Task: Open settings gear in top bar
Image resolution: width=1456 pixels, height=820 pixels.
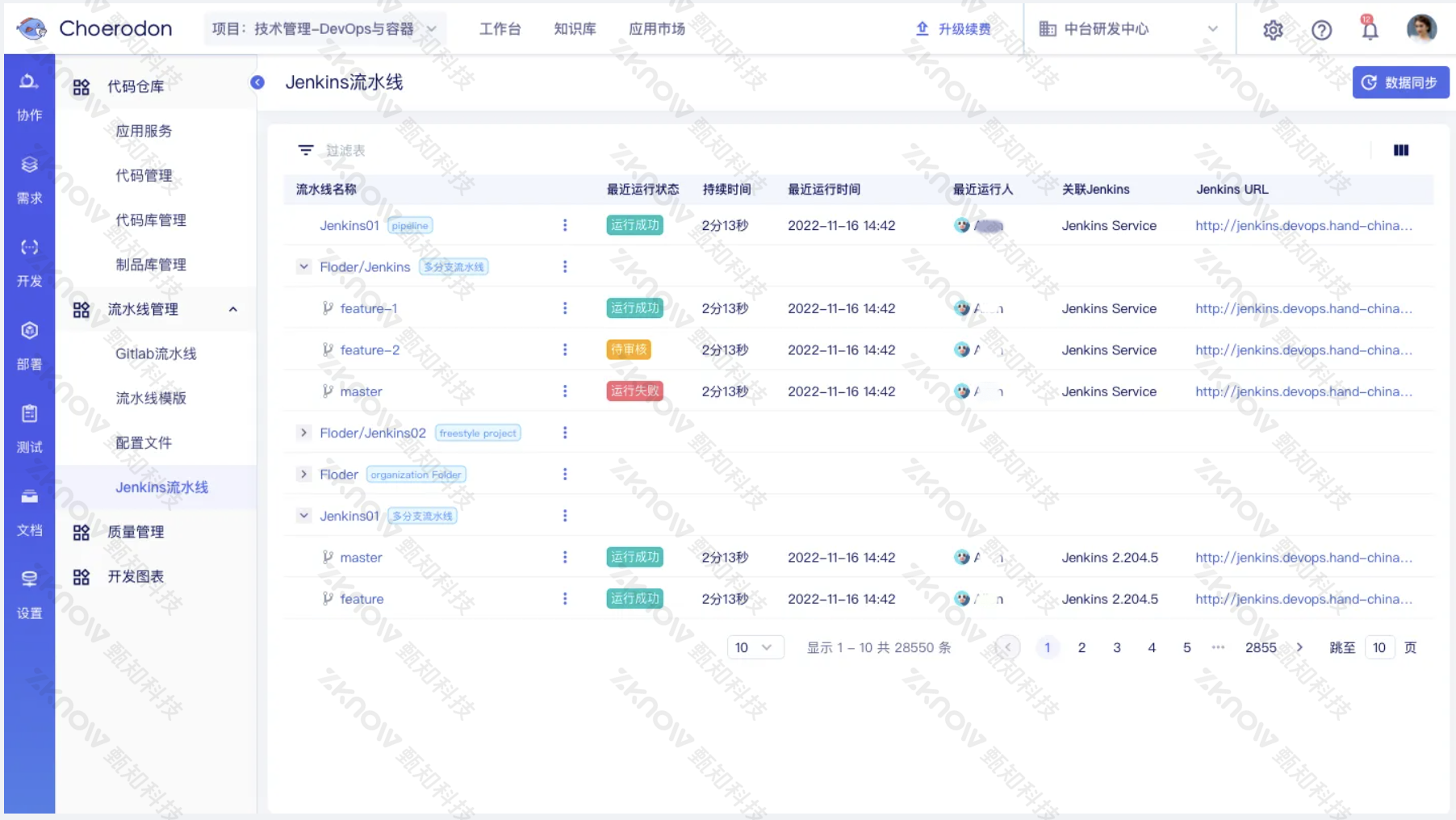Action: click(x=1273, y=30)
